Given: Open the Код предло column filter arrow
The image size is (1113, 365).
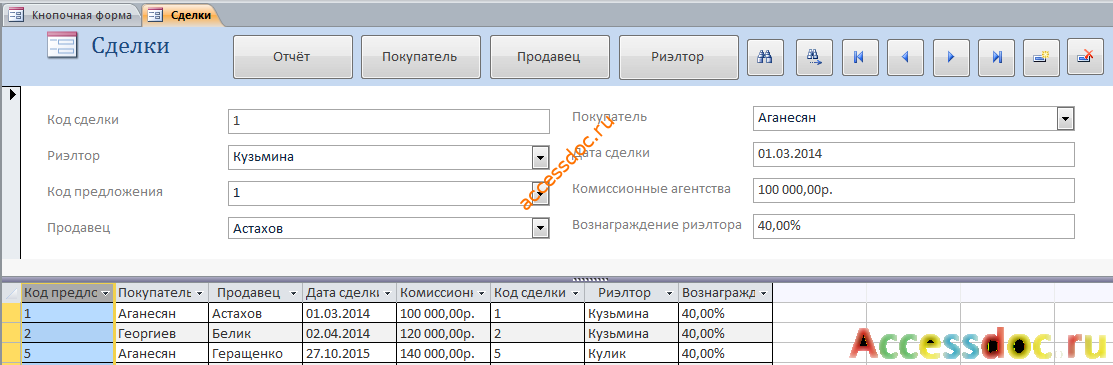Looking at the screenshot, I should (x=106, y=293).
